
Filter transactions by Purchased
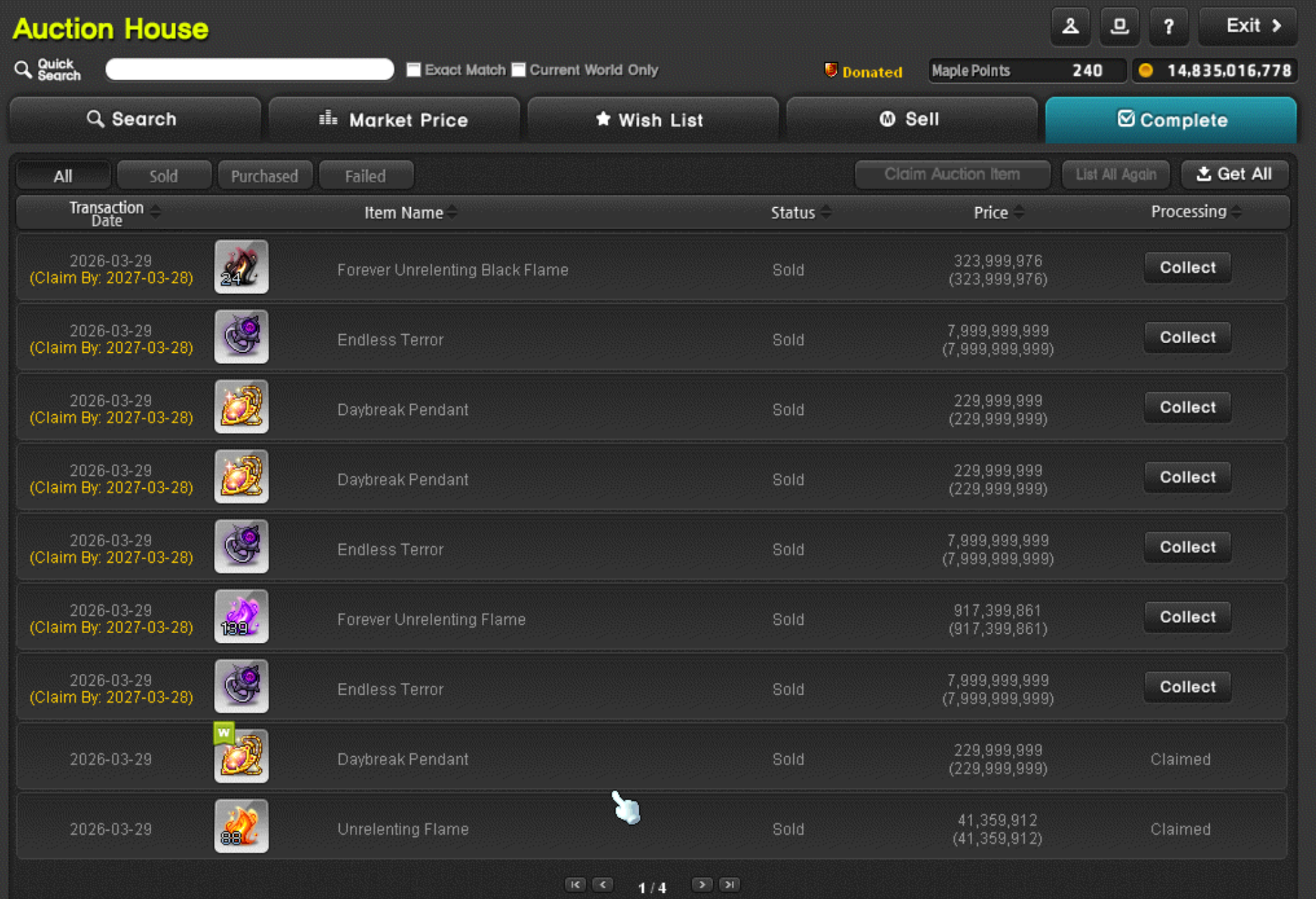[264, 175]
